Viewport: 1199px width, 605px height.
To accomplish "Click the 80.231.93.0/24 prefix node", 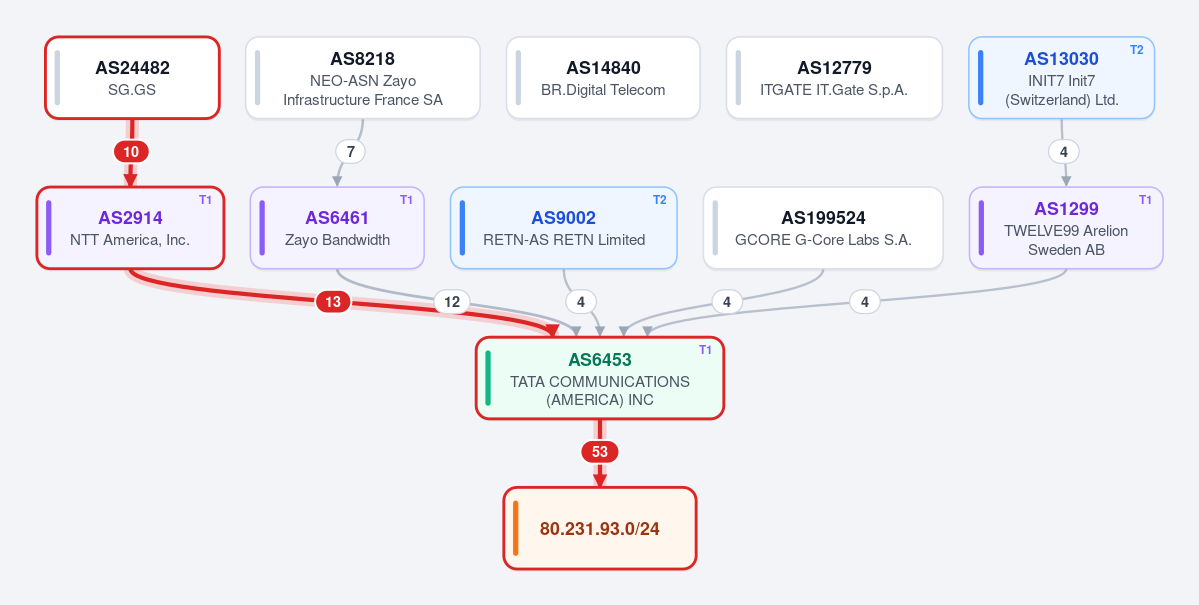I will [600, 529].
